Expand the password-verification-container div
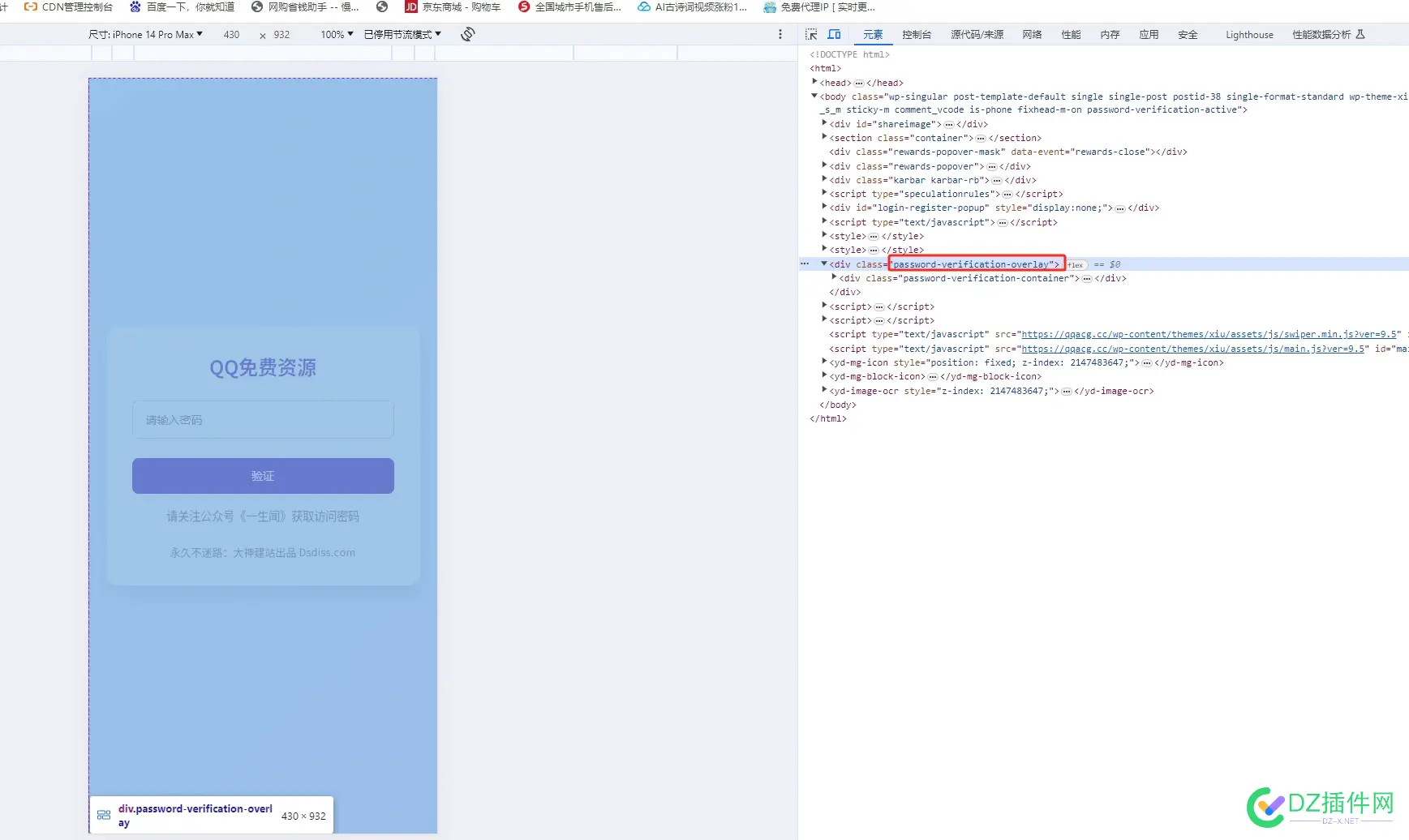This screenshot has height=840, width=1409. [834, 277]
